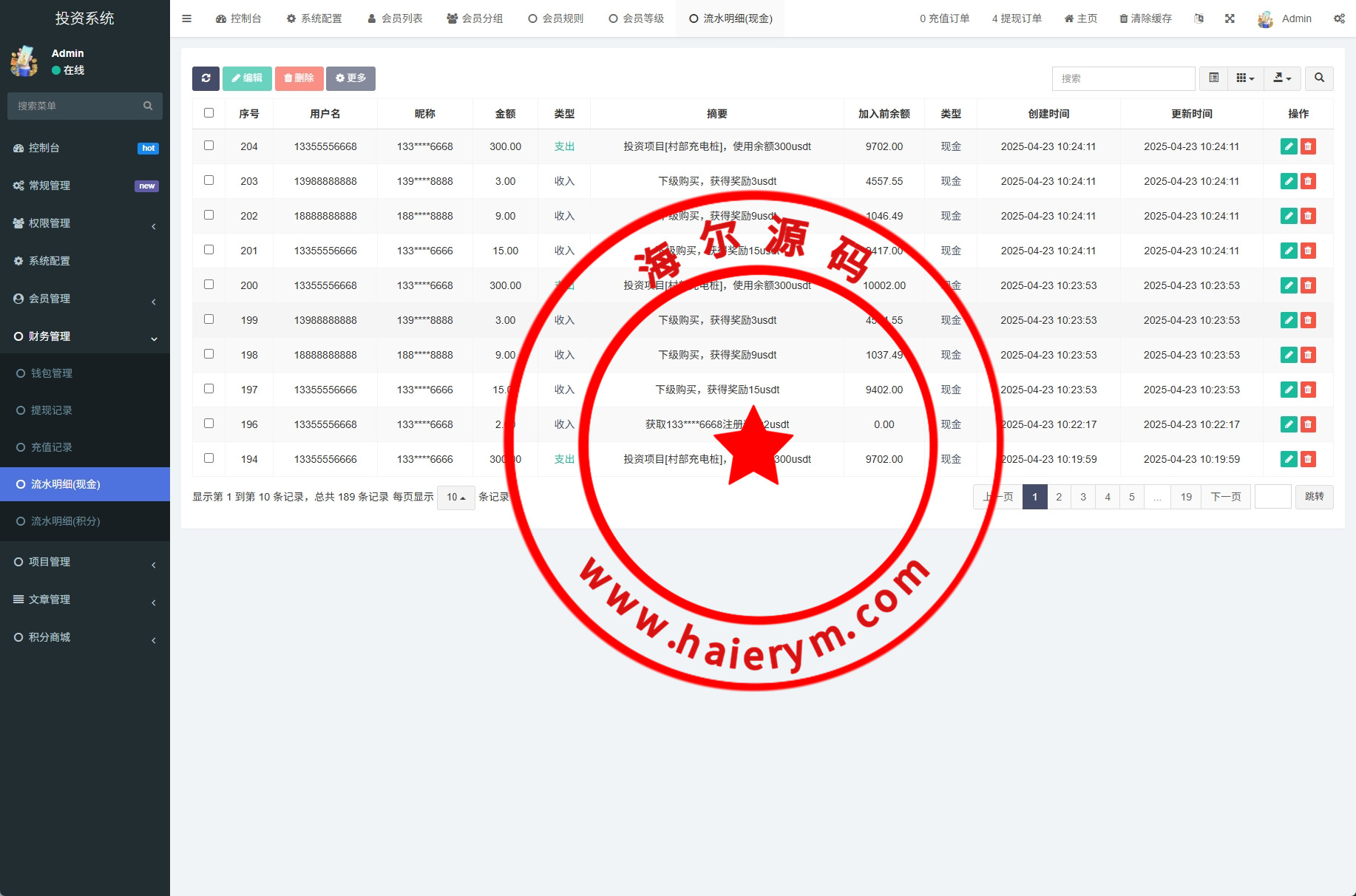Open the page size dropdown showing 10
This screenshot has width=1356, height=896.
pos(455,498)
